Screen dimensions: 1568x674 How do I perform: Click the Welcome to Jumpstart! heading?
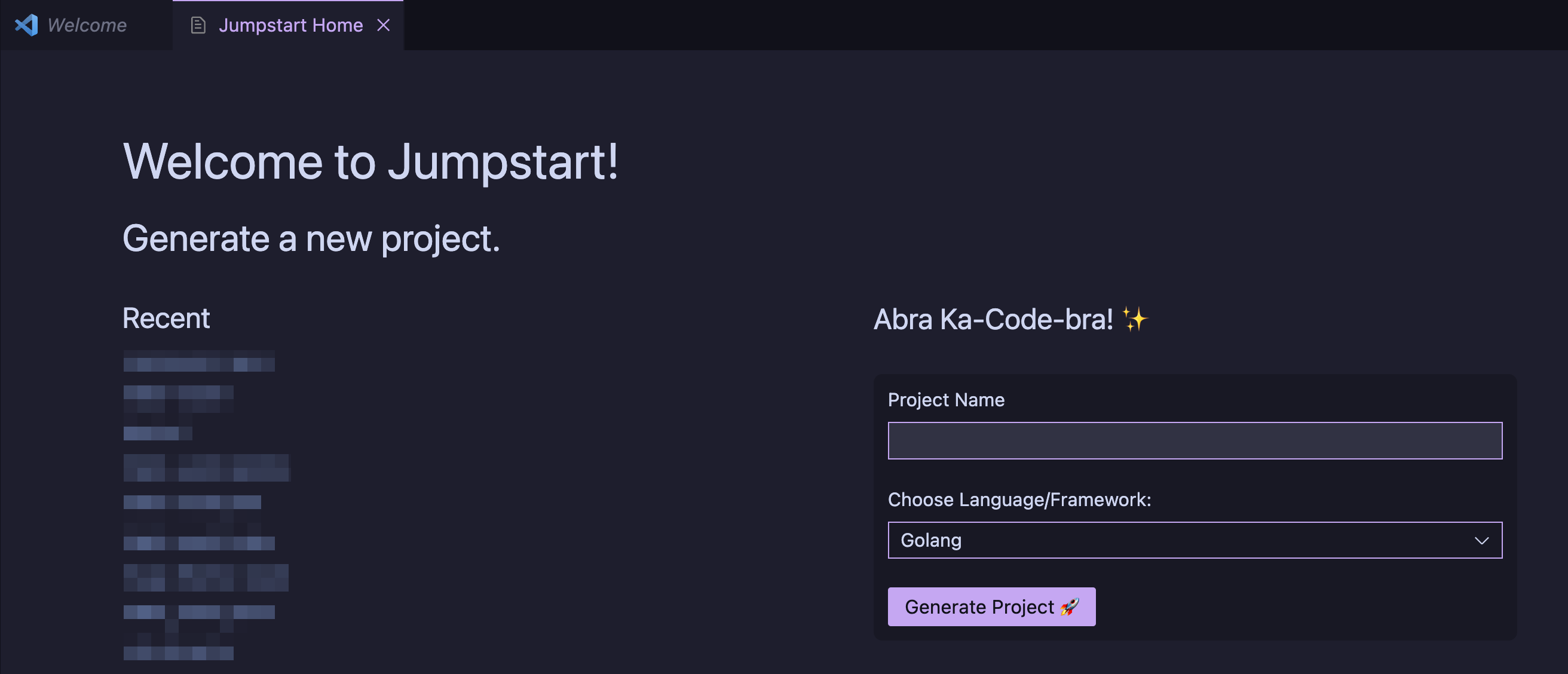[x=370, y=162]
